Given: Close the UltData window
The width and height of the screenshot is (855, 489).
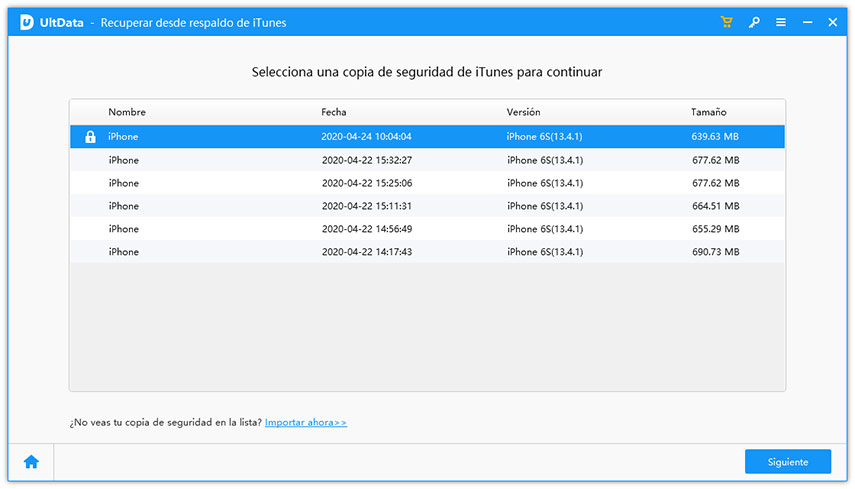Looking at the screenshot, I should coord(833,22).
